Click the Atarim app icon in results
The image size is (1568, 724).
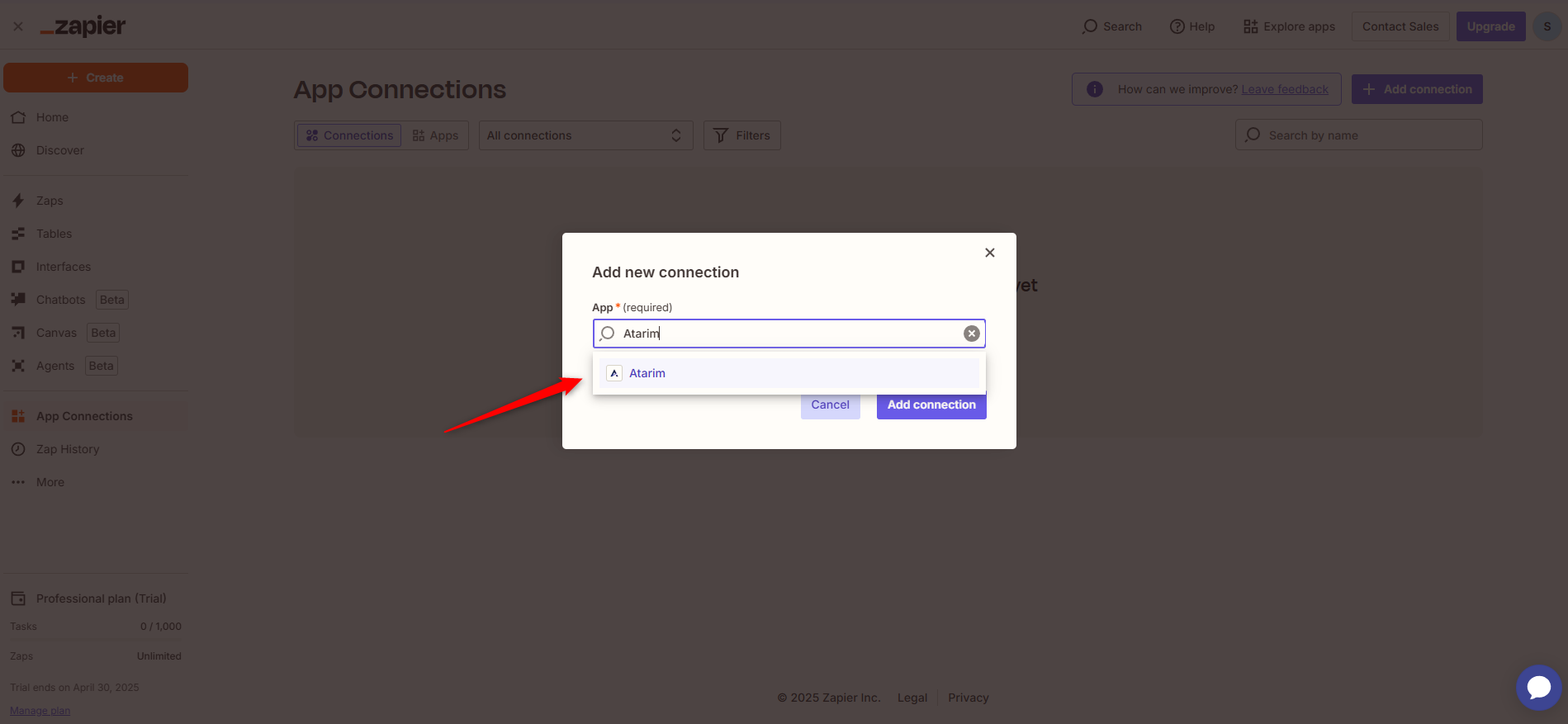(x=614, y=373)
